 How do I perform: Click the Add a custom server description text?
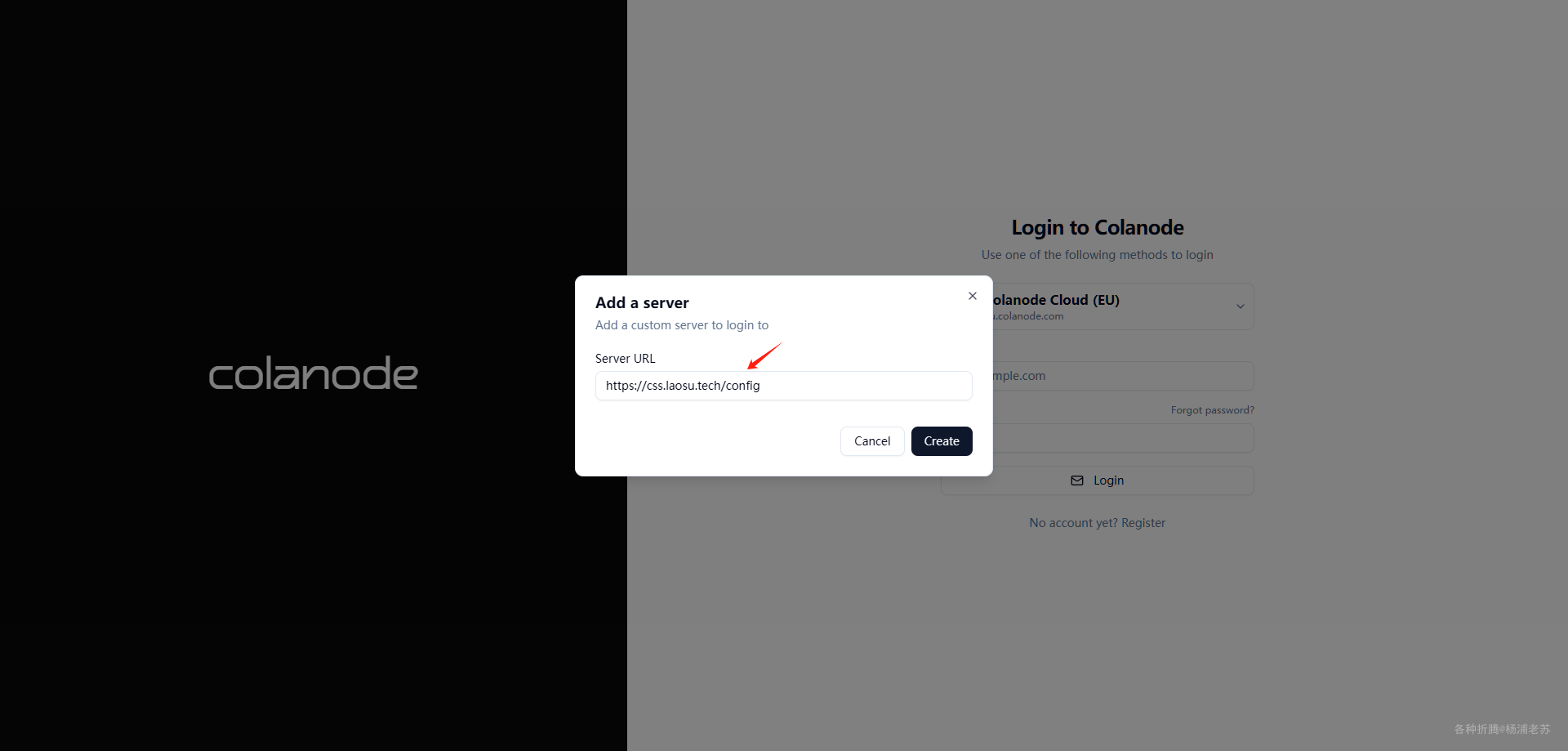[682, 325]
